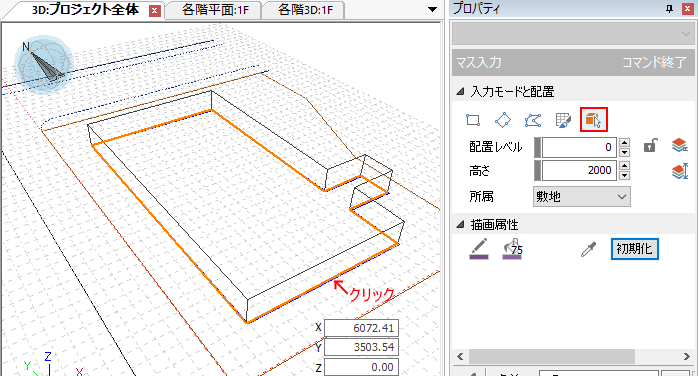
Task: Click the height reference icon beside 高さ
Action: click(679, 171)
